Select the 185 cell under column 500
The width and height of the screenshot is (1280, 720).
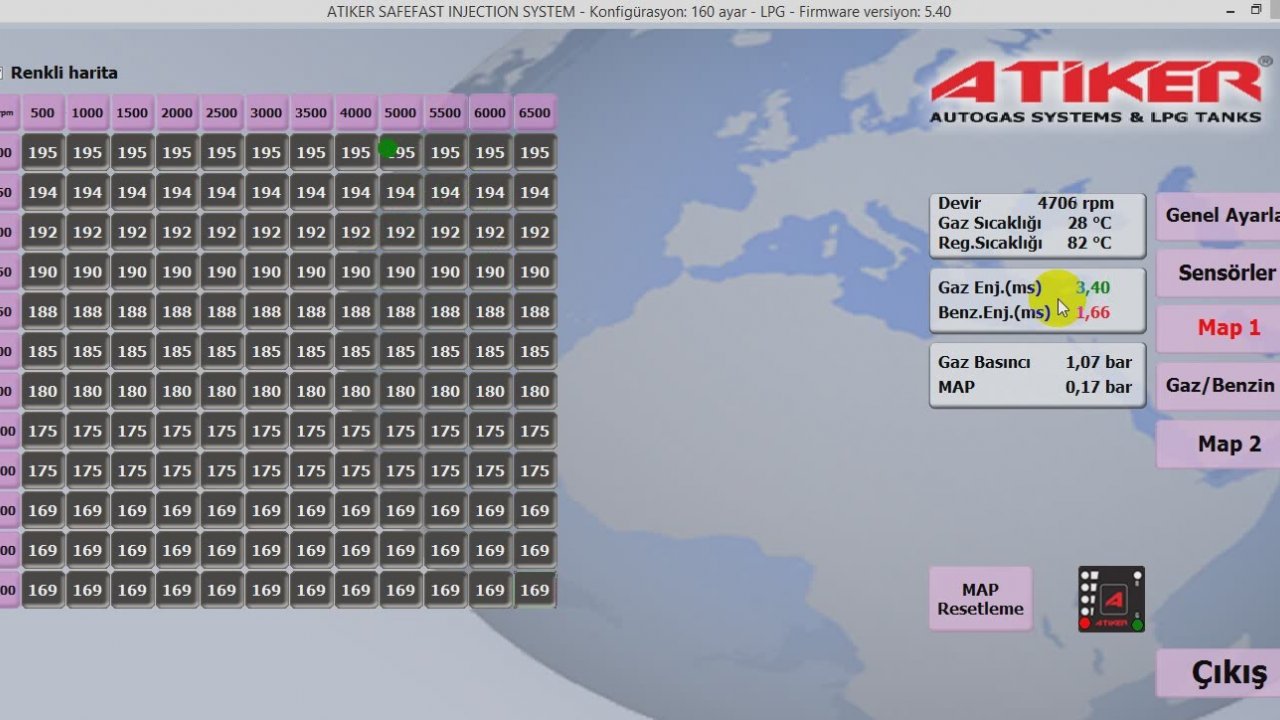click(43, 352)
